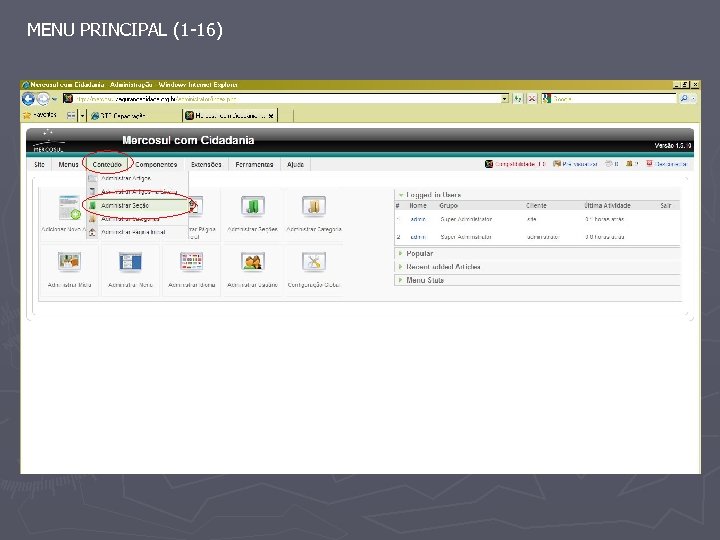Screen dimensions: 720x540
Task: Open the quick tabs dropdown arrow
Action: point(83,116)
